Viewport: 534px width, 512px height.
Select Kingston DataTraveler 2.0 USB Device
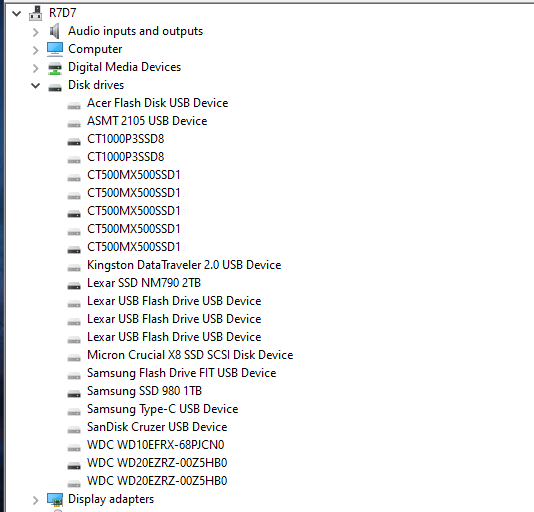(x=184, y=265)
